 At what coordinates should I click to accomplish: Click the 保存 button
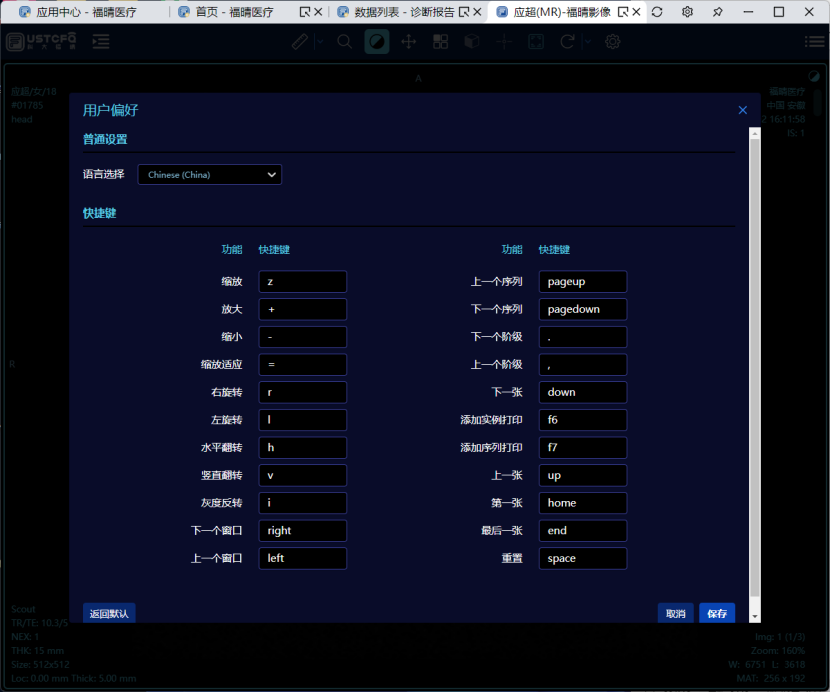[x=717, y=613]
